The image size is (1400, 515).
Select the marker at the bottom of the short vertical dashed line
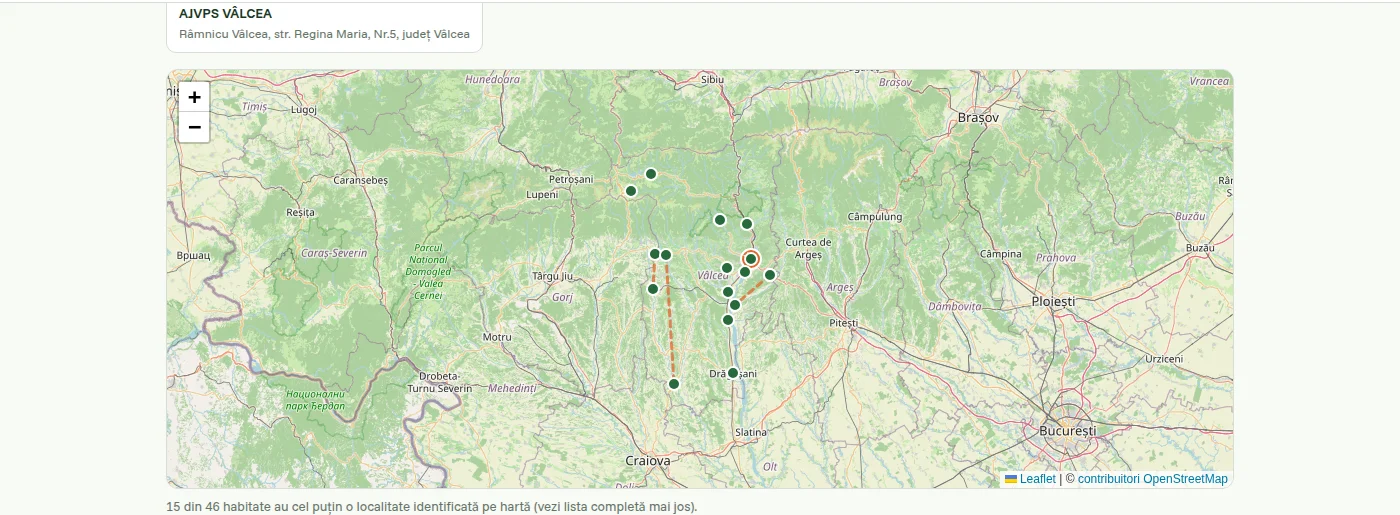[653, 289]
